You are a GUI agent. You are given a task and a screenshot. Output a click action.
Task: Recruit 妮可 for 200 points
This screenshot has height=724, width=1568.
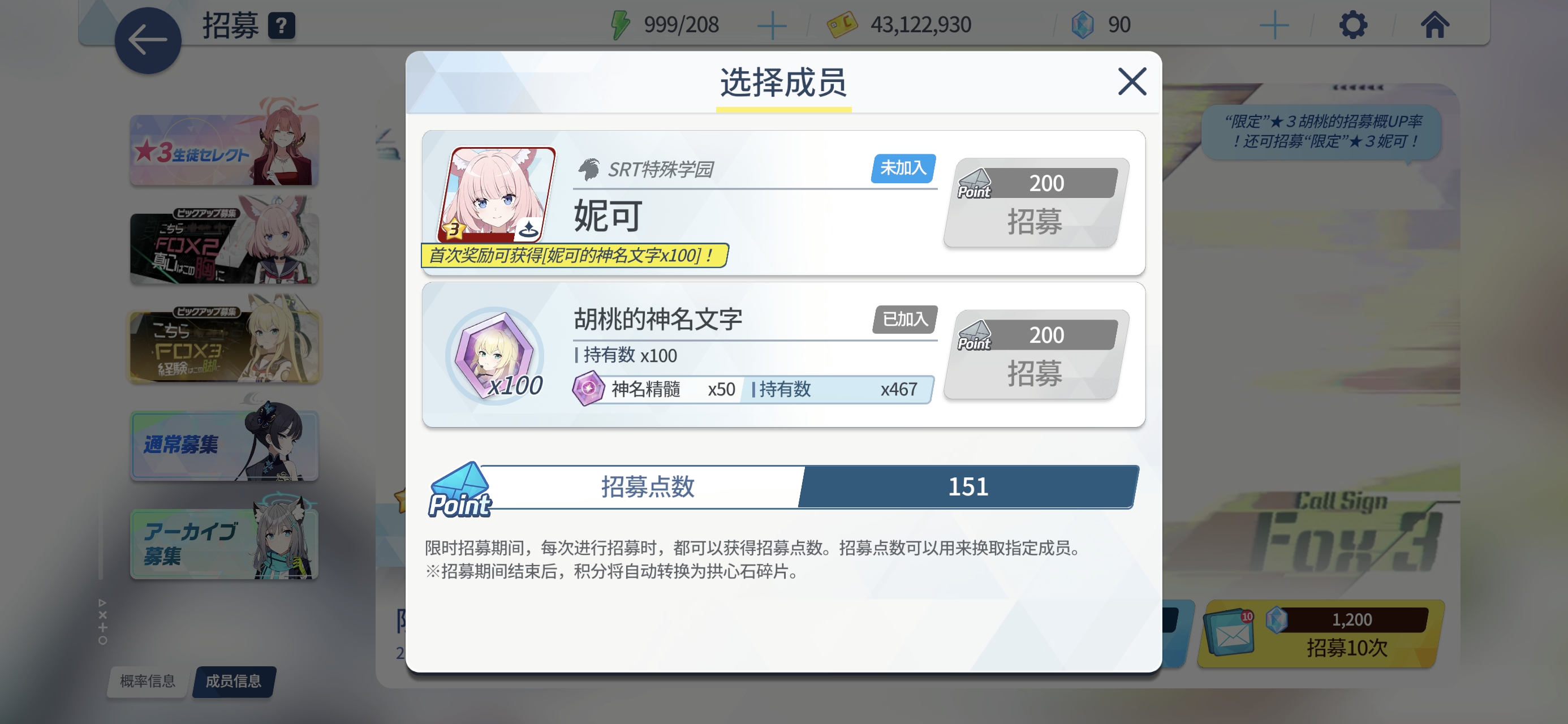tap(1035, 202)
